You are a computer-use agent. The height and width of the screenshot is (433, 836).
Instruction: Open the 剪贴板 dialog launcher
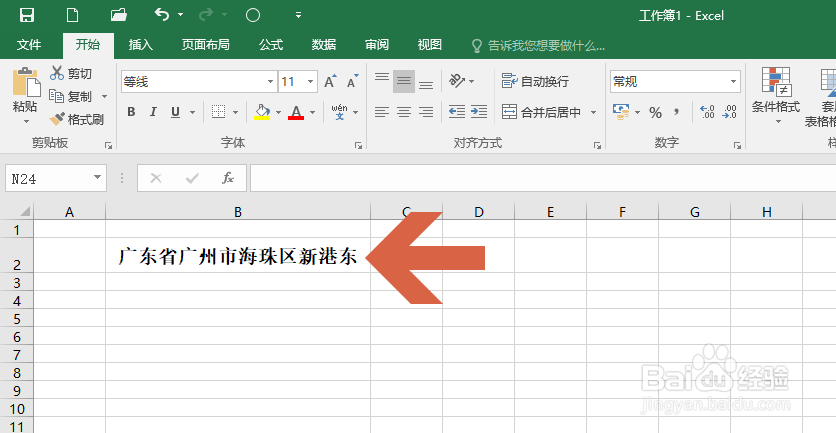point(109,145)
